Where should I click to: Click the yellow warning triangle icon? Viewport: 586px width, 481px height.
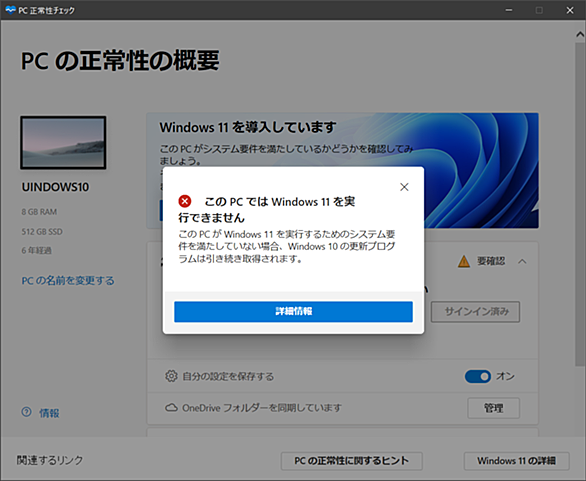464,261
